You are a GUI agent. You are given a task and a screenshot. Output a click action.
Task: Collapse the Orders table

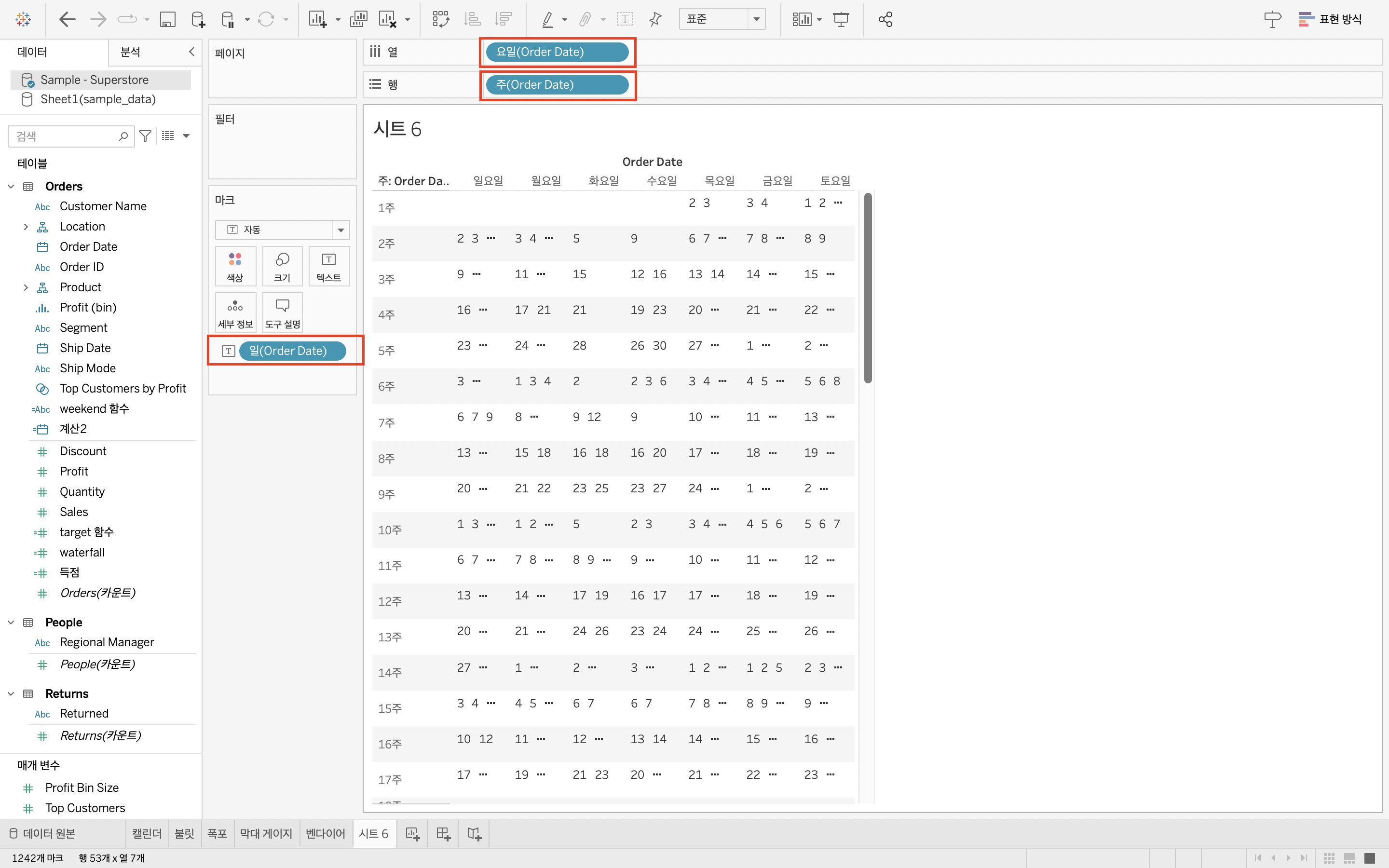(11, 187)
